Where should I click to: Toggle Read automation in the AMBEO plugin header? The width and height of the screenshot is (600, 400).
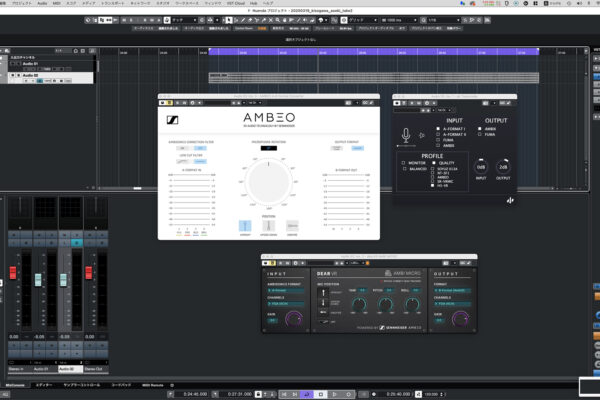pyautogui.click(x=177, y=103)
